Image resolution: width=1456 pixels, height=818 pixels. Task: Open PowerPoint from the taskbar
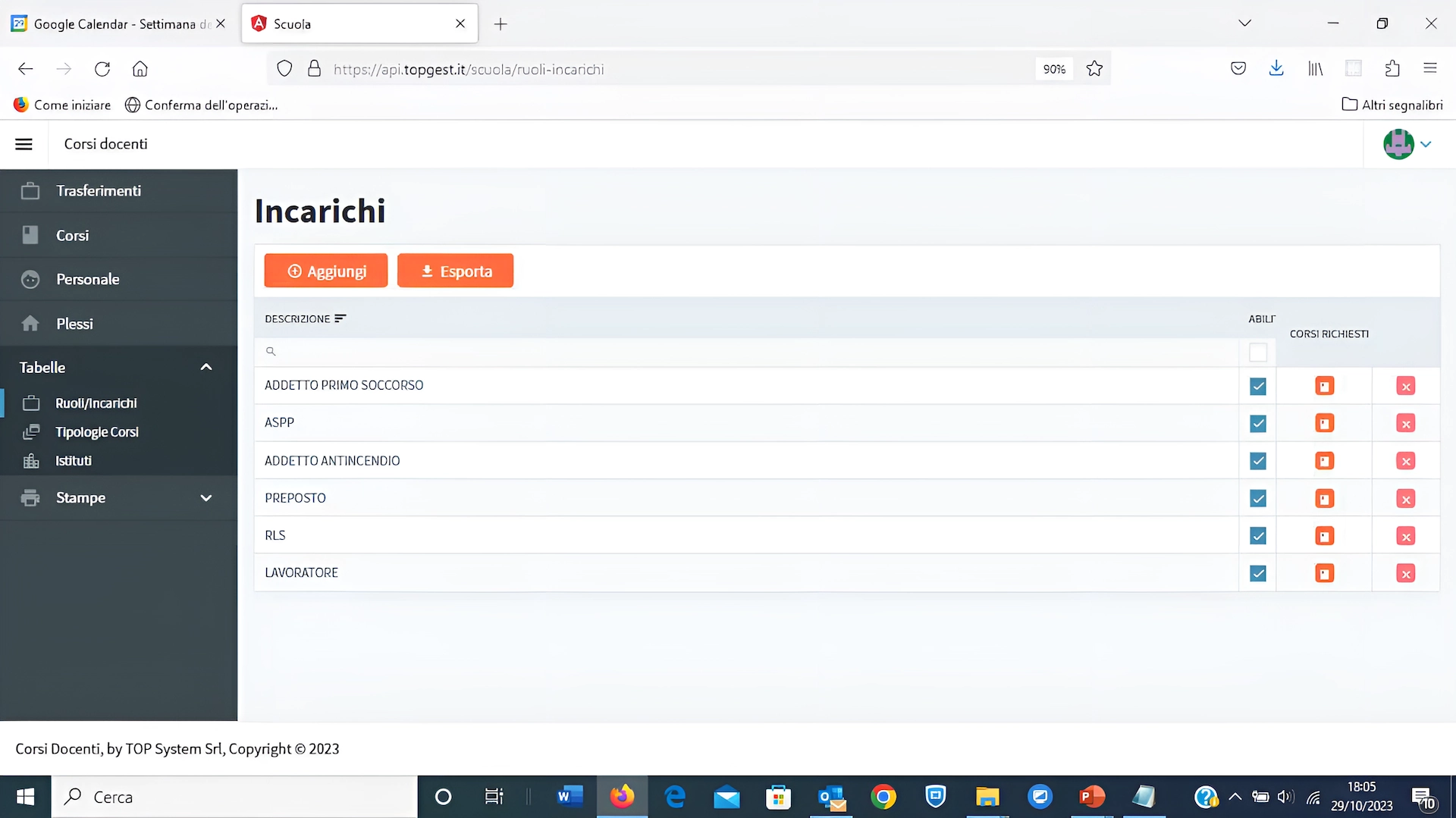coord(1092,797)
